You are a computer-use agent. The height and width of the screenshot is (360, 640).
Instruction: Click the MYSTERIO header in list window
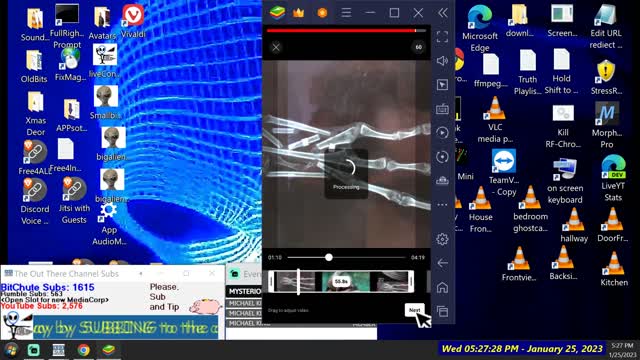point(244,291)
